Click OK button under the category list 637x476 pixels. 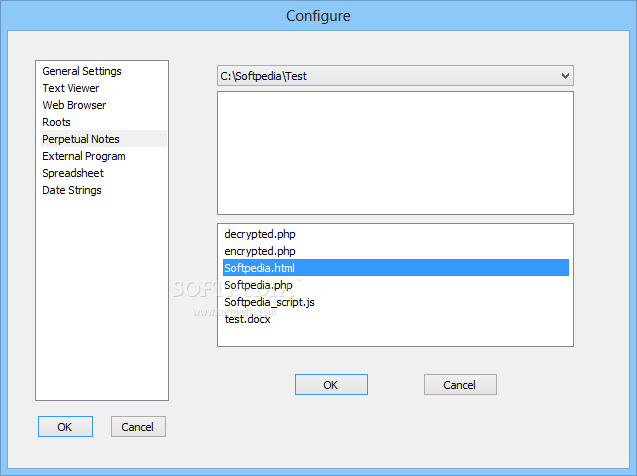65,426
